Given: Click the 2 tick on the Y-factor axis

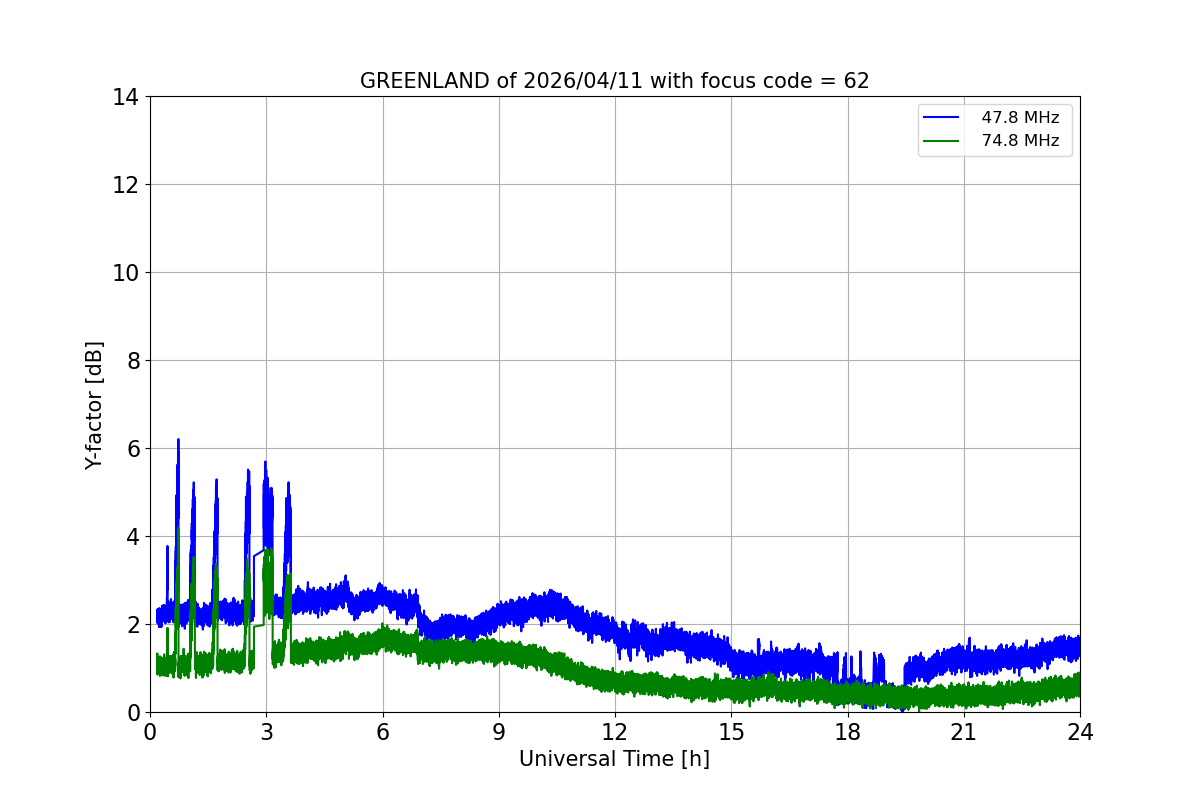Looking at the screenshot, I should (132, 625).
